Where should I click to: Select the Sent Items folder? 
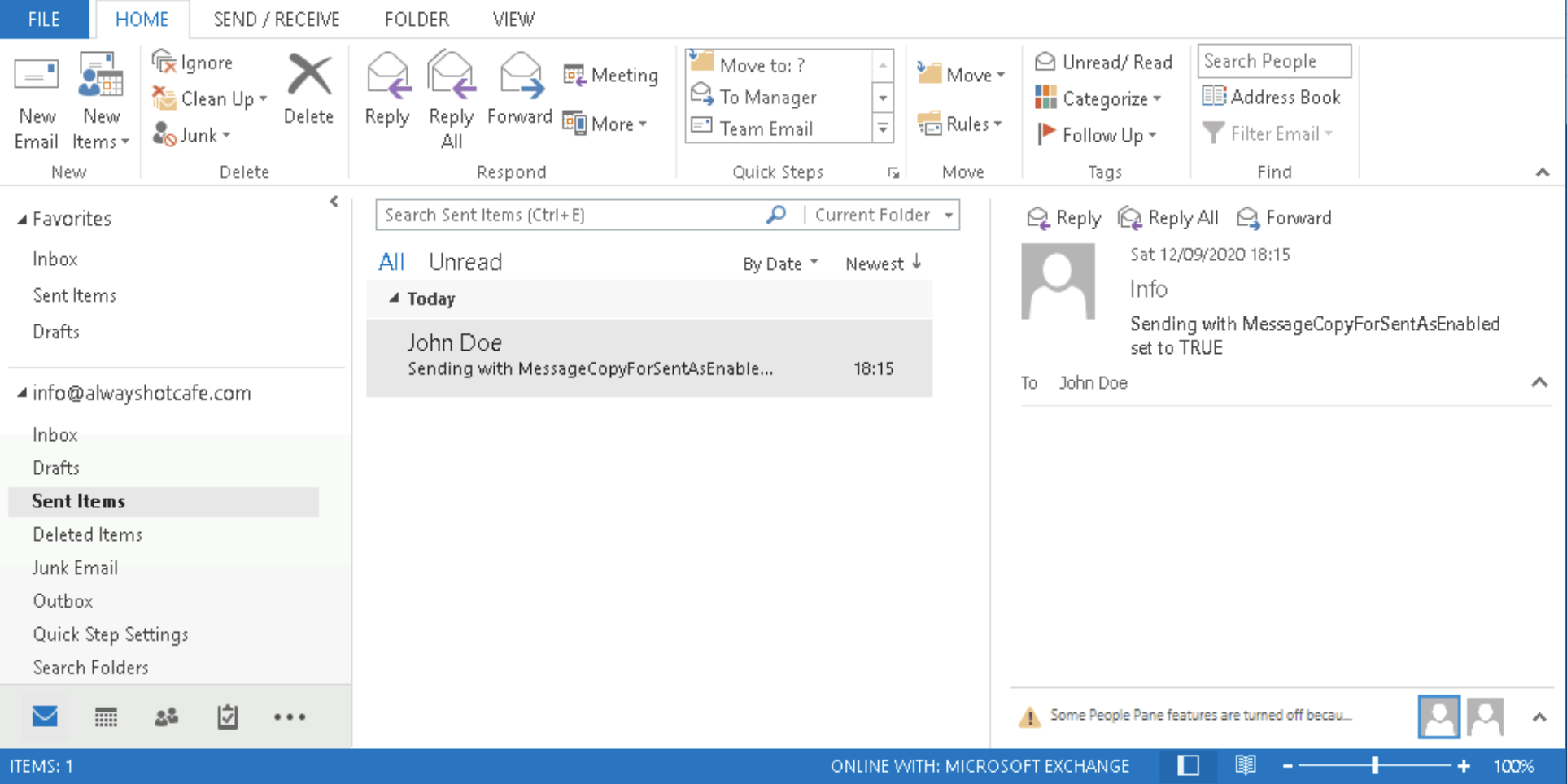pyautogui.click(x=78, y=501)
